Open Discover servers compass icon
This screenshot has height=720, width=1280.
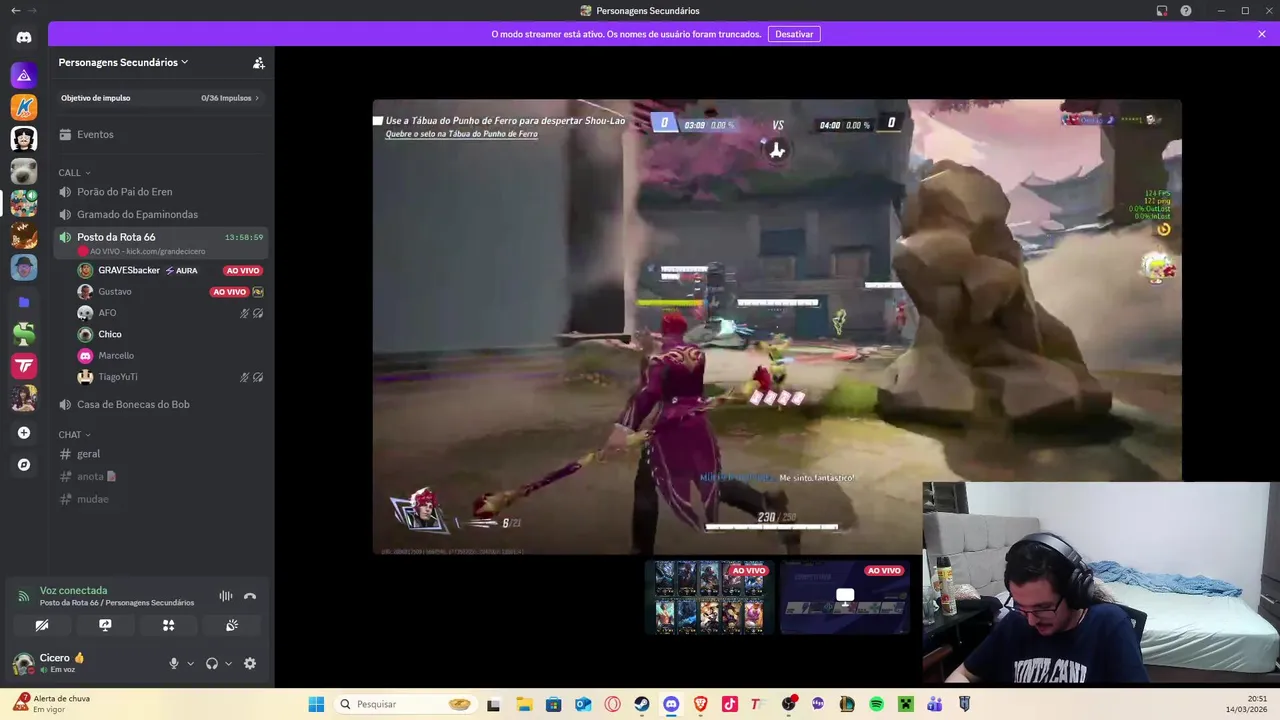coord(24,465)
